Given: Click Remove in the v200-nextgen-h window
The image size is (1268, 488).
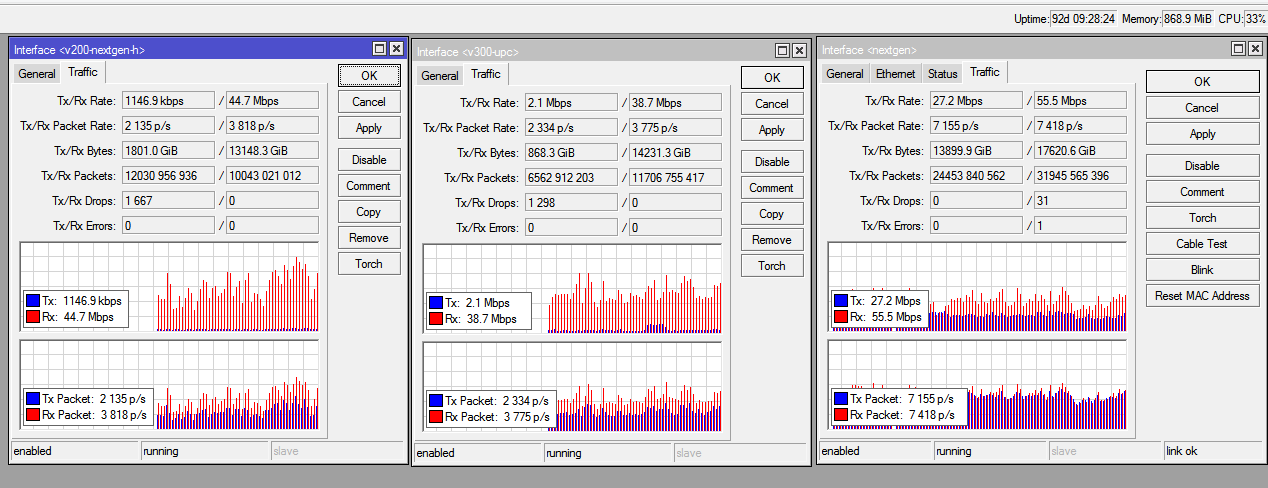Looking at the screenshot, I should (369, 238).
